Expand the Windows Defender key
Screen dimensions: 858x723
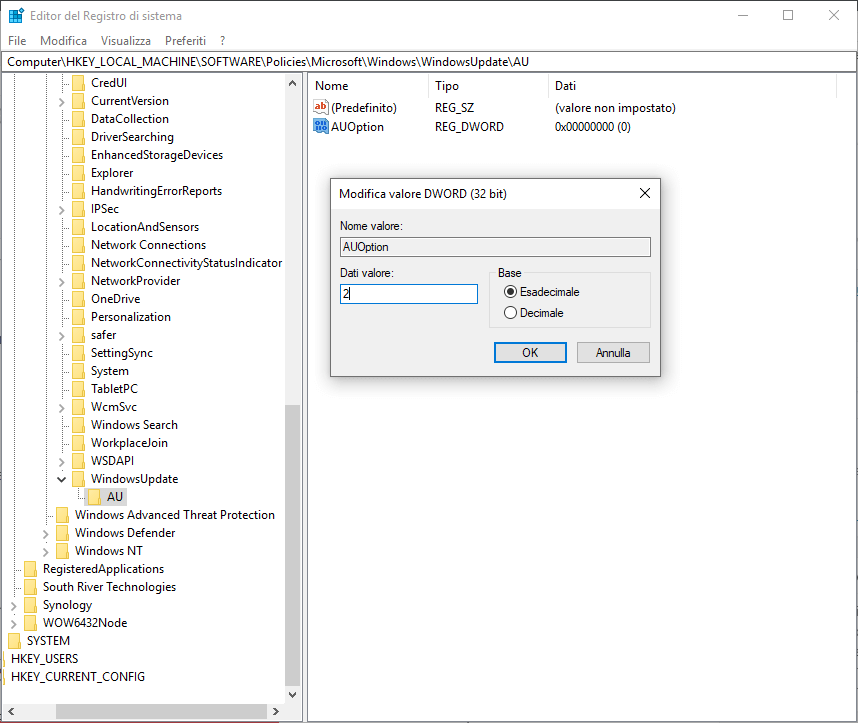click(x=45, y=534)
